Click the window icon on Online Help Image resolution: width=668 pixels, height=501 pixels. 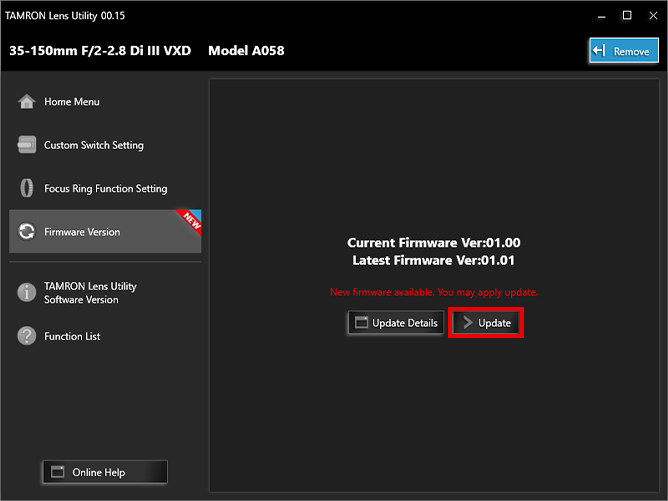pos(58,472)
